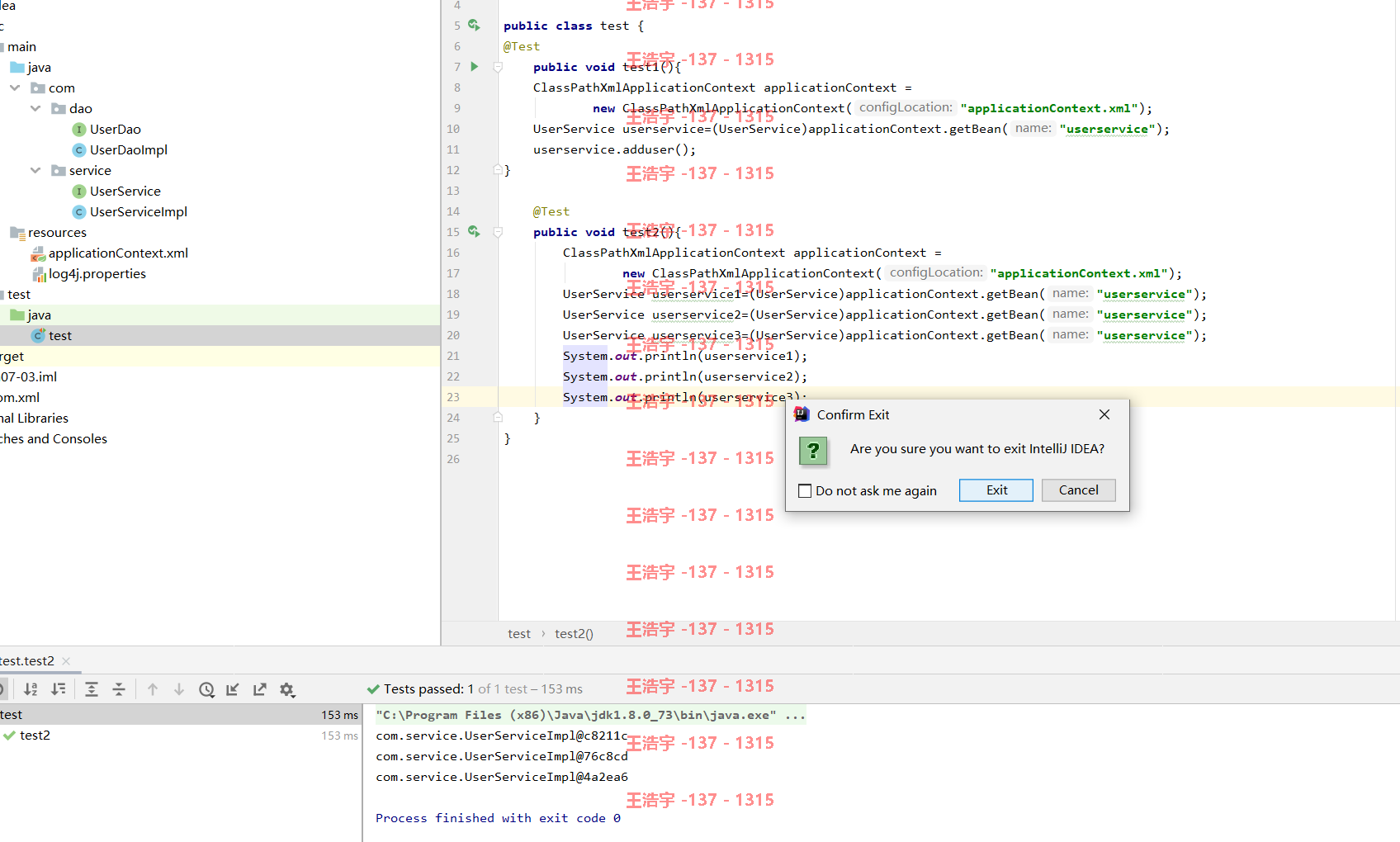Viewport: 1400px width, 842px height.
Task: Click "applicationContext.xml" string on line 9
Action: (x=1049, y=108)
